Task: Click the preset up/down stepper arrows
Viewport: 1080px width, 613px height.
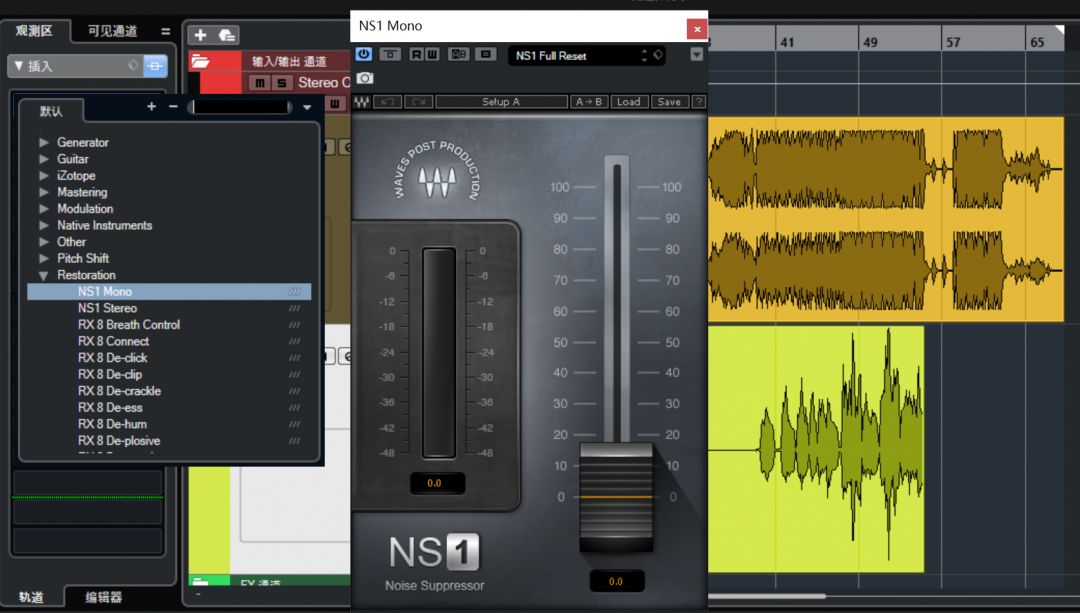Action: click(644, 56)
